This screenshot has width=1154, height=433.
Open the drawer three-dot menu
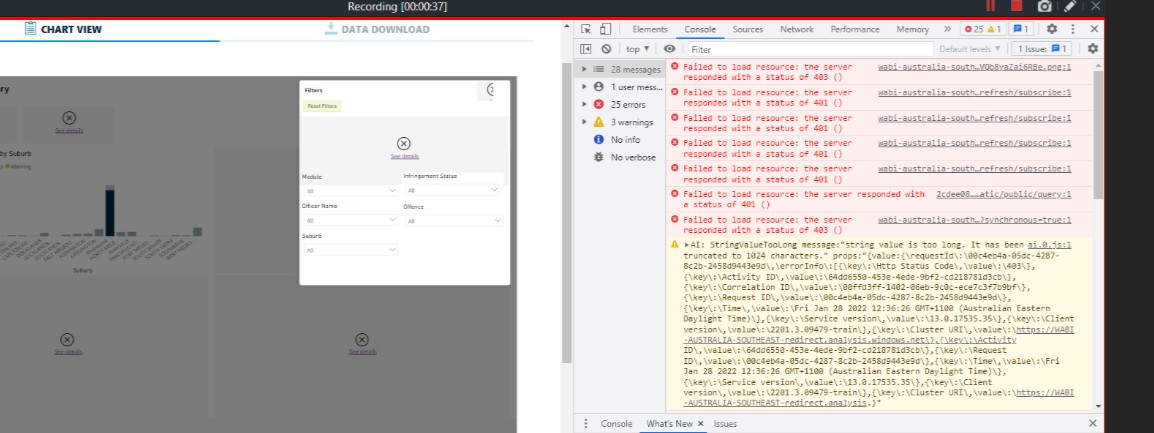(586, 424)
